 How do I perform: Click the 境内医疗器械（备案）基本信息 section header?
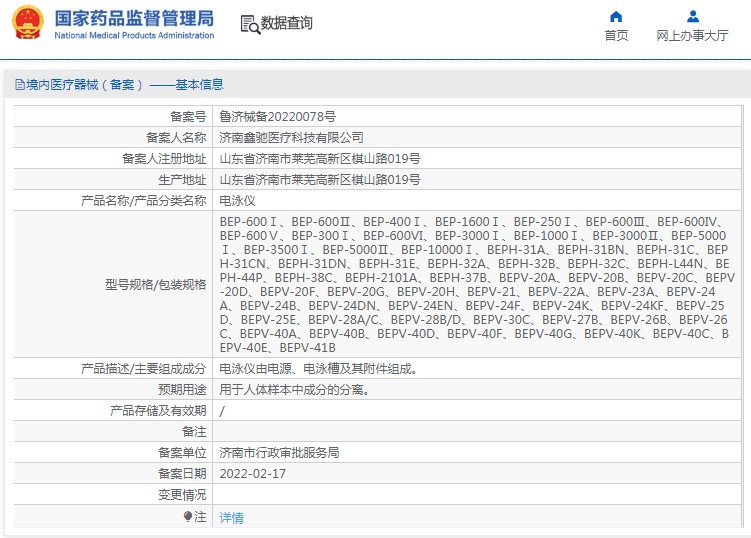coord(120,85)
